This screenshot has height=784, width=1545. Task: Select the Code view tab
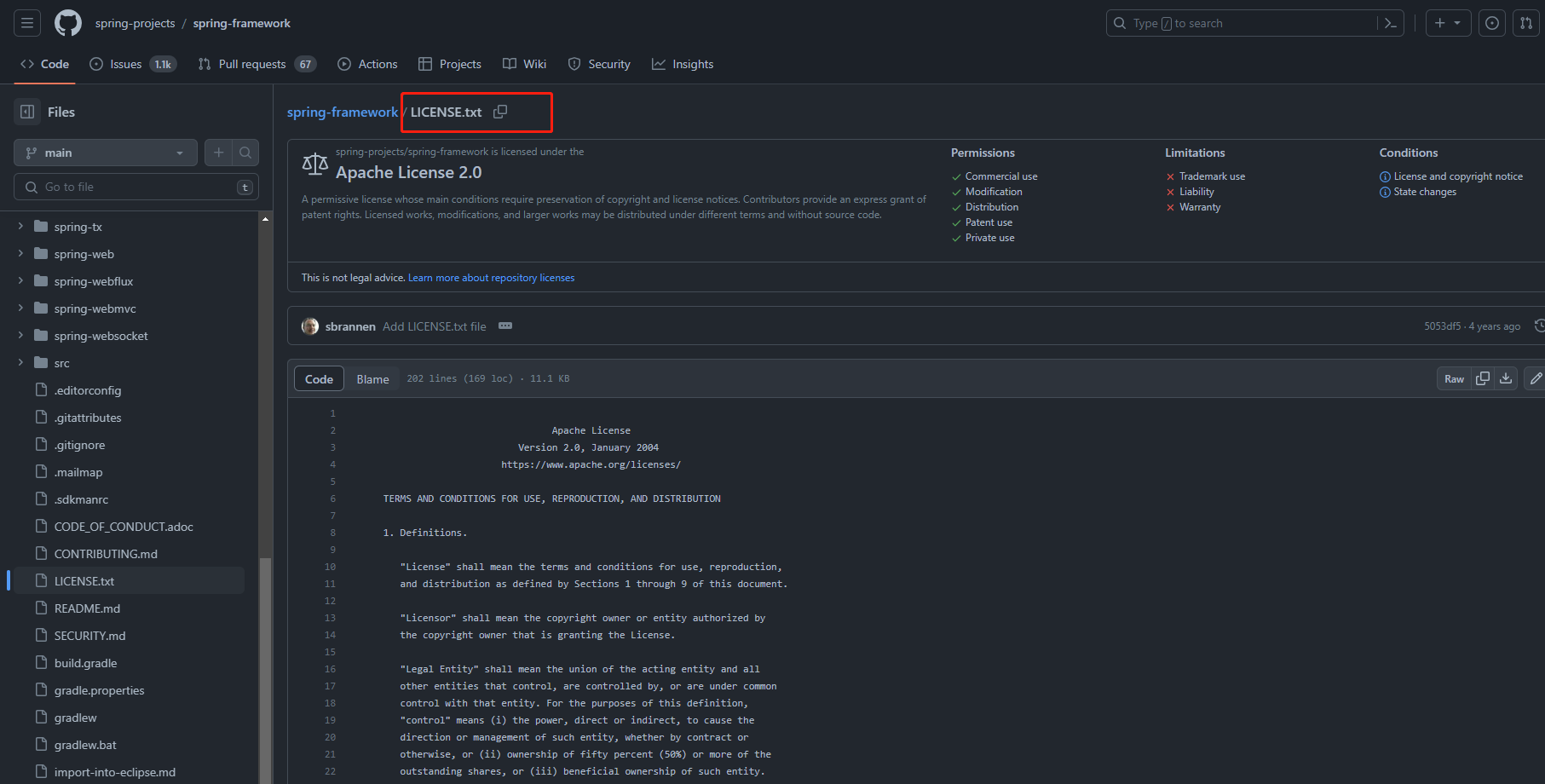[x=319, y=378]
